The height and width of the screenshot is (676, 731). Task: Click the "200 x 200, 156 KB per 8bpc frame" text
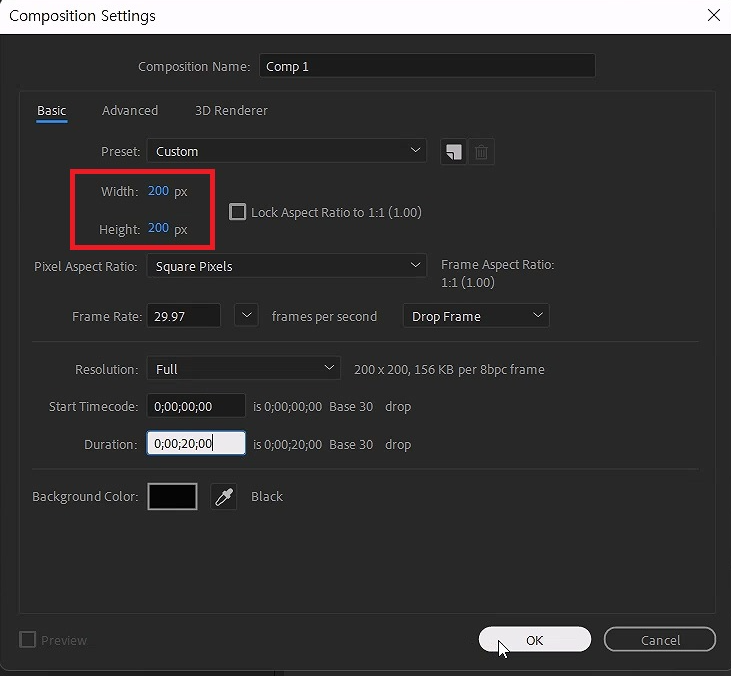coord(449,369)
